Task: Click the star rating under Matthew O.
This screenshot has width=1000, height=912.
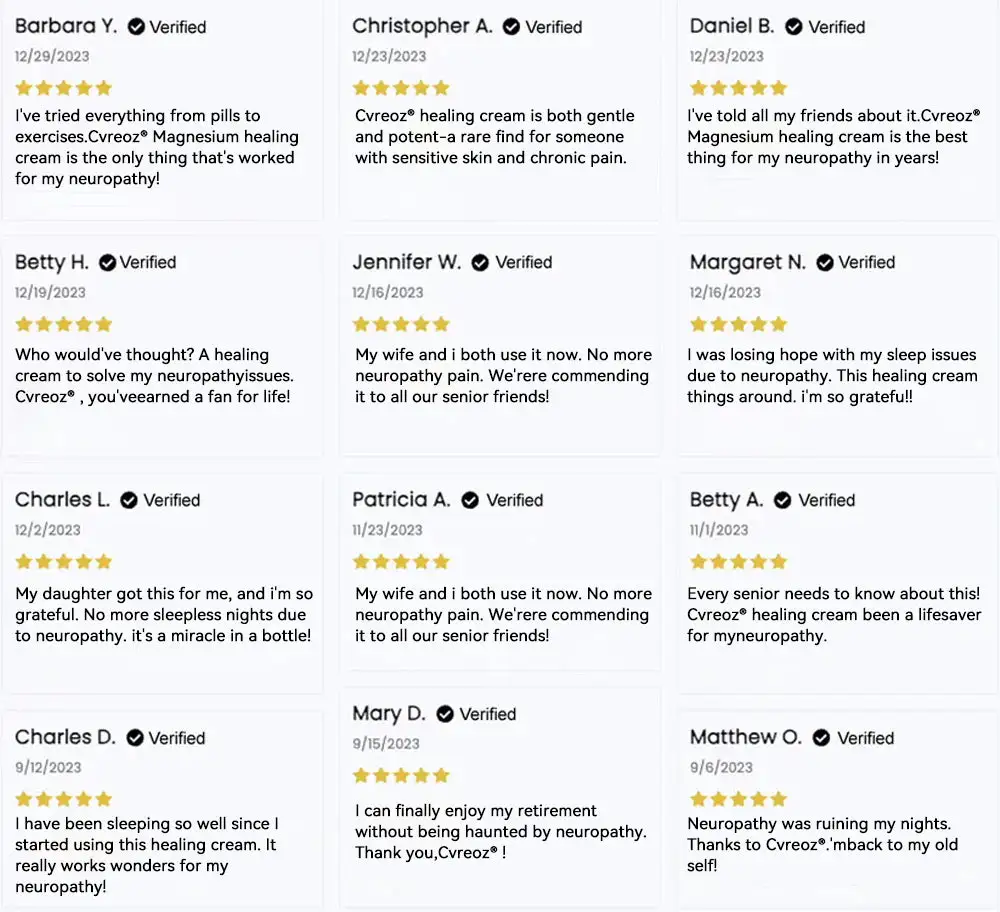Action: point(738,799)
